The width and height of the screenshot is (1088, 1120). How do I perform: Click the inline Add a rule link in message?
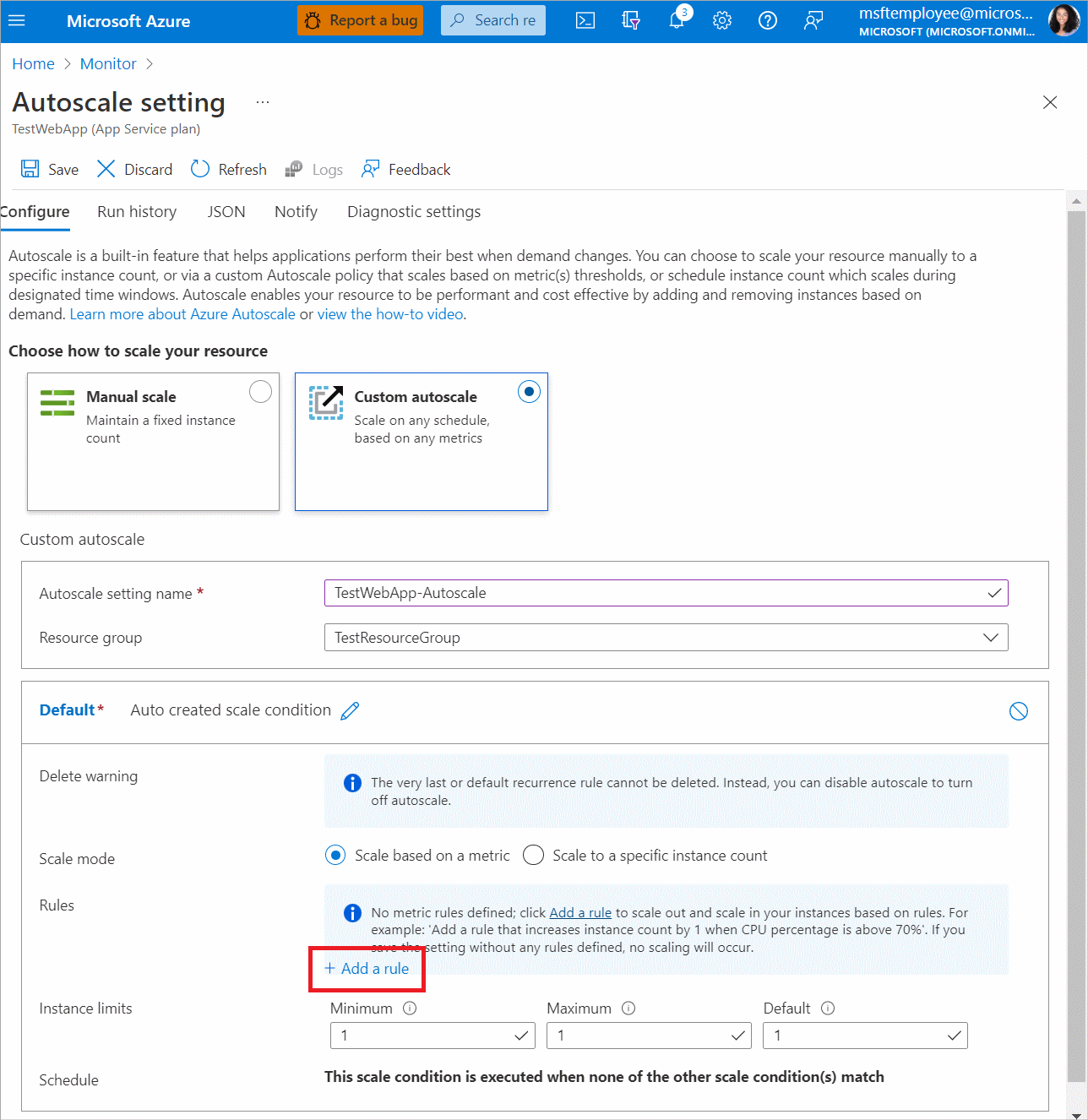pos(580,913)
